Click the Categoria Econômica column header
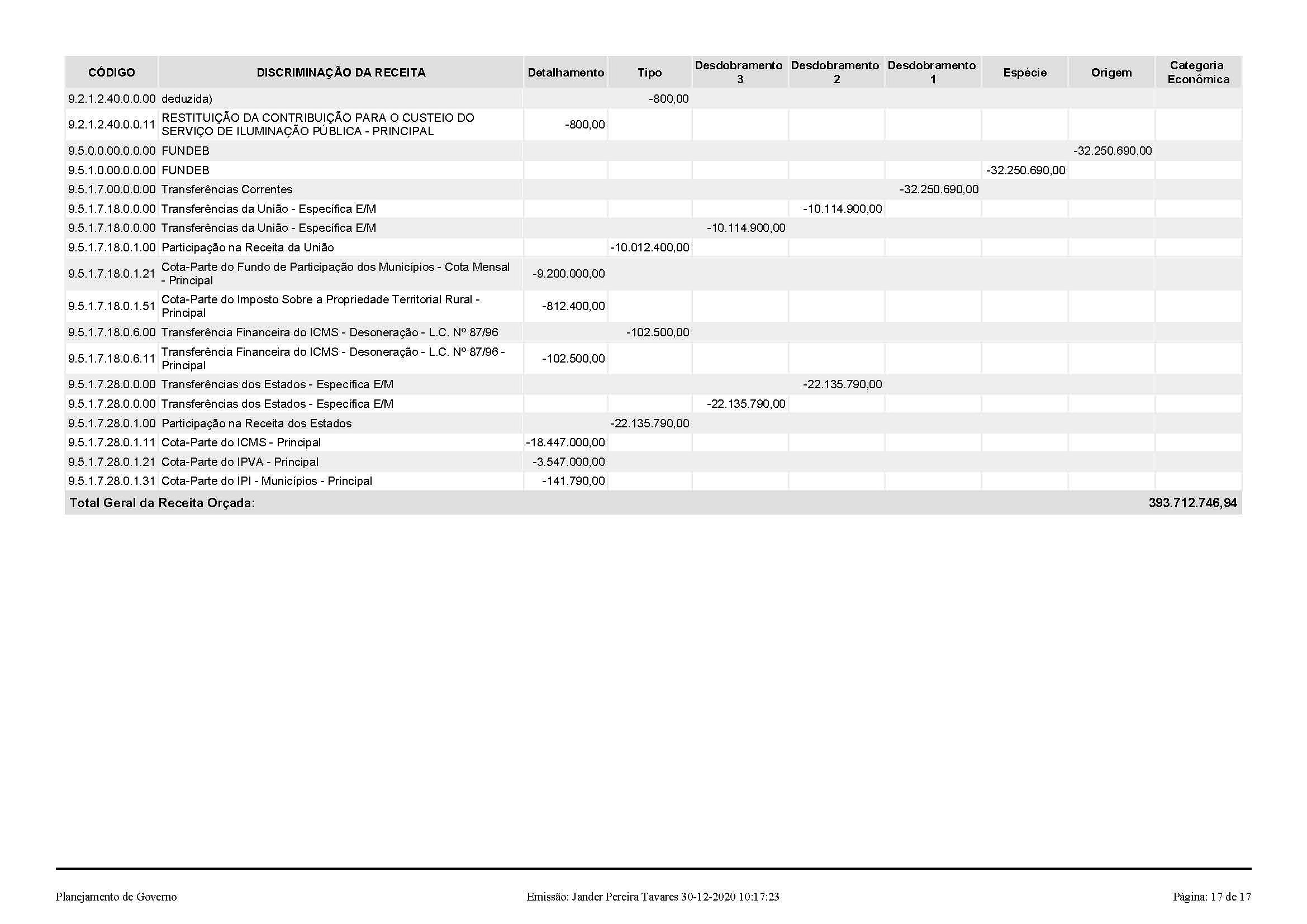This screenshot has height=924, width=1307. tap(1197, 72)
